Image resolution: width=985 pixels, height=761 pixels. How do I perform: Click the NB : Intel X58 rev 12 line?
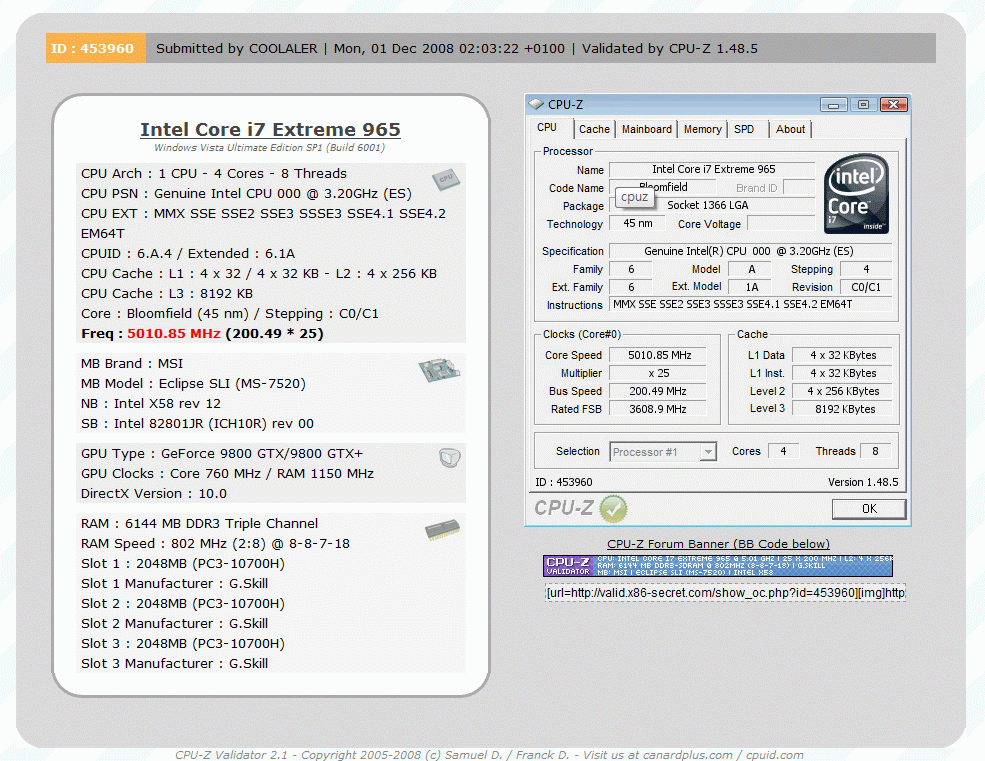151,403
